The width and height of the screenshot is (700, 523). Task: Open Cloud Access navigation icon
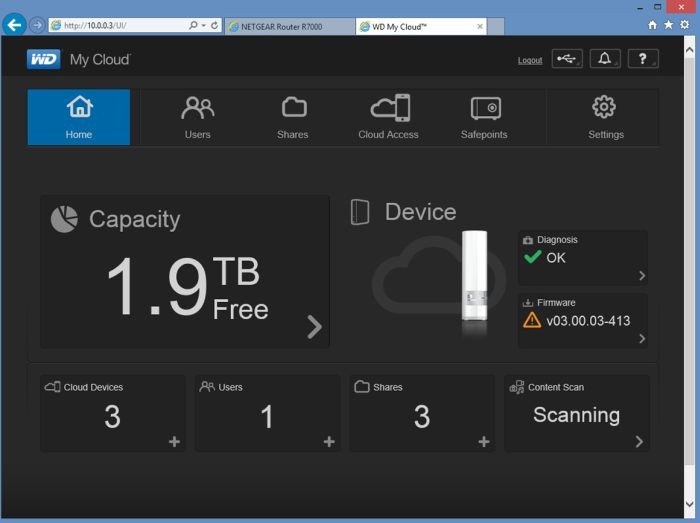[x=388, y=117]
